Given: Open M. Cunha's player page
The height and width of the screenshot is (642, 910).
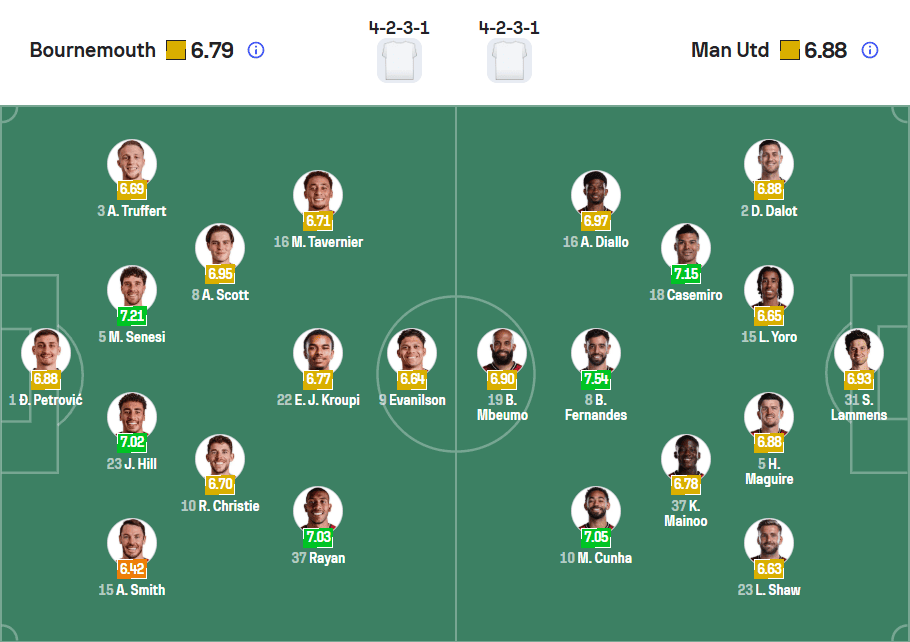Looking at the screenshot, I should click(596, 508).
